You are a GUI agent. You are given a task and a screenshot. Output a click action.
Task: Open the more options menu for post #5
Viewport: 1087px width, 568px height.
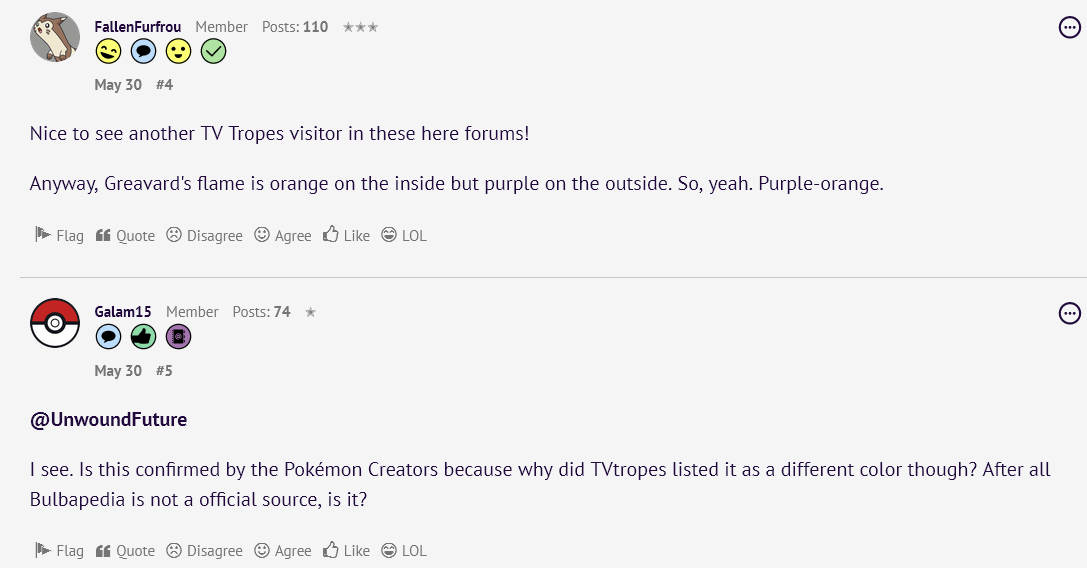1070,313
